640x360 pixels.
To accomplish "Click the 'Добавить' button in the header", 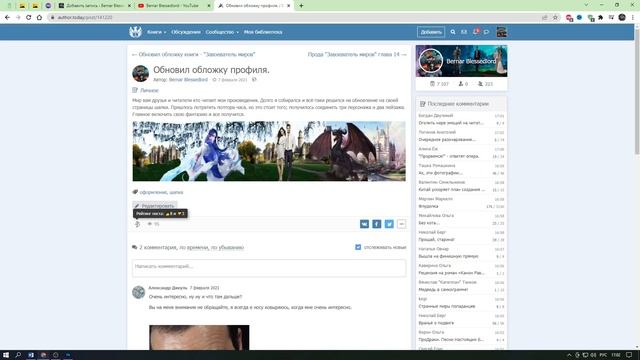I will [431, 32].
